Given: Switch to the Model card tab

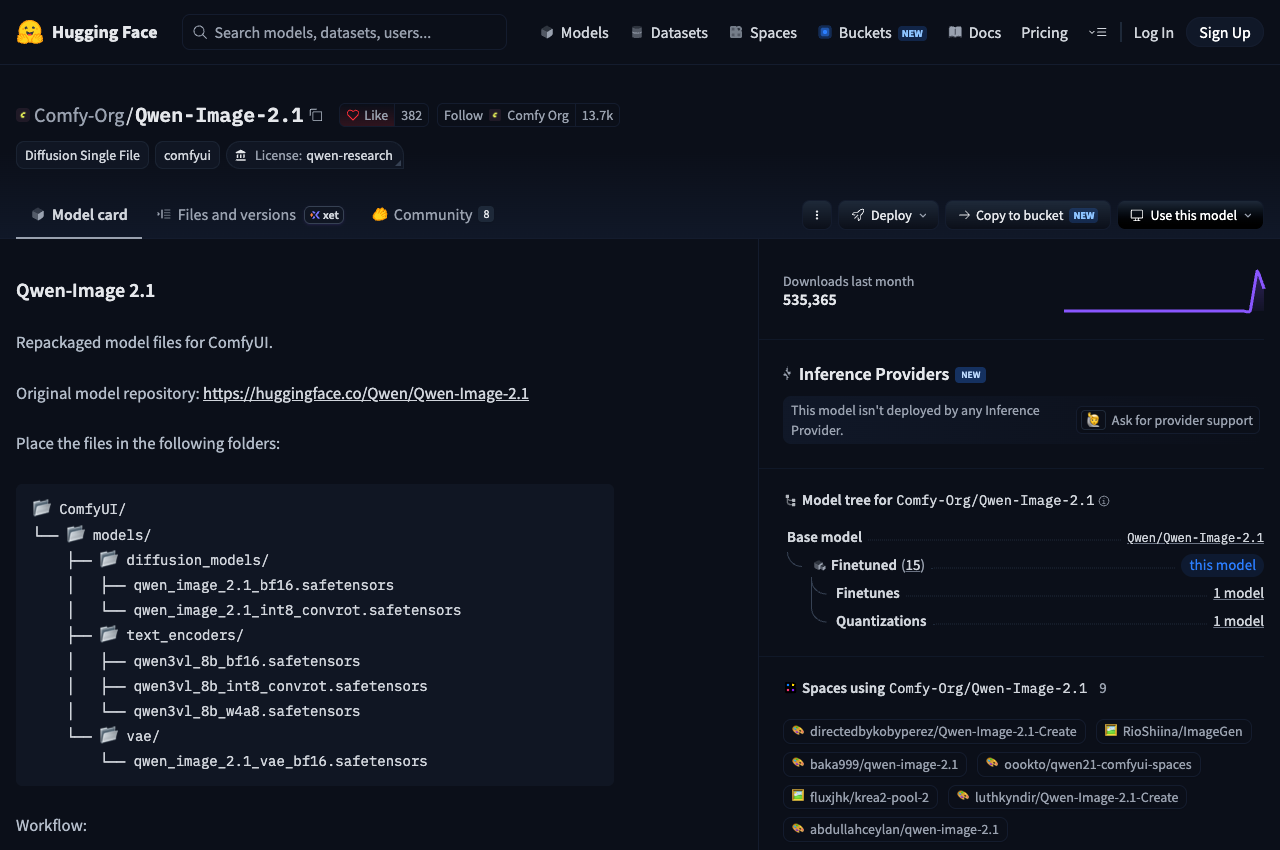Looking at the screenshot, I should tap(79, 214).
